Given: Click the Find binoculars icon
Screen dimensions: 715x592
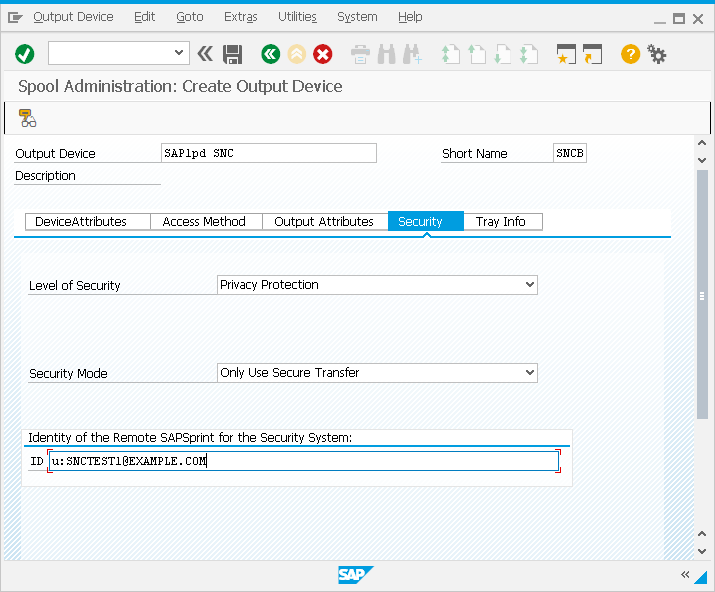Looking at the screenshot, I should tap(387, 54).
